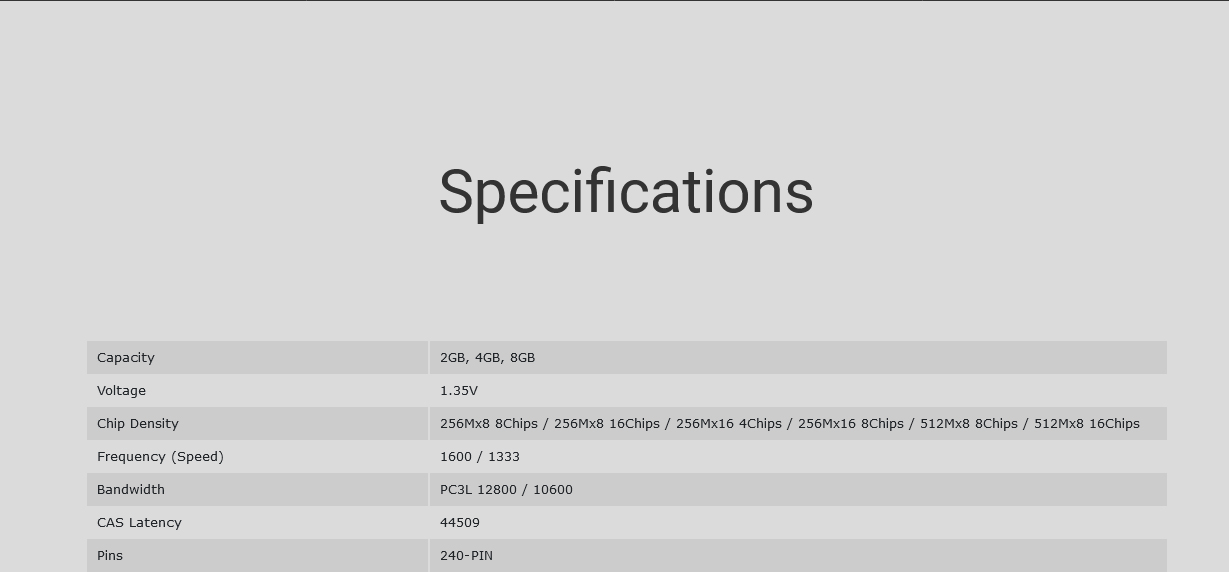Click the 240-PIN value

(466, 555)
